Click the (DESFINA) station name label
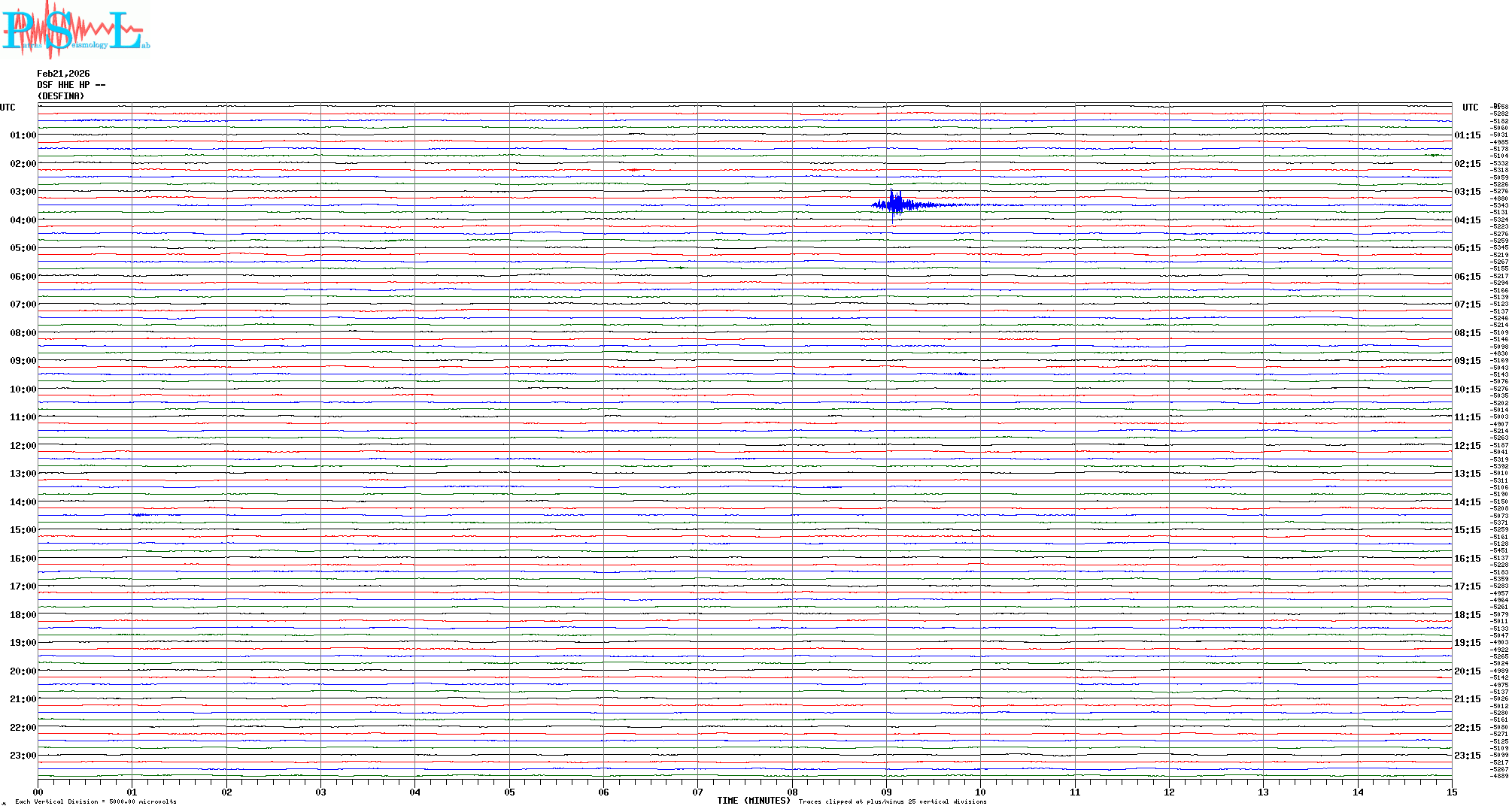The height and width of the screenshot is (812, 1512). 61,96
